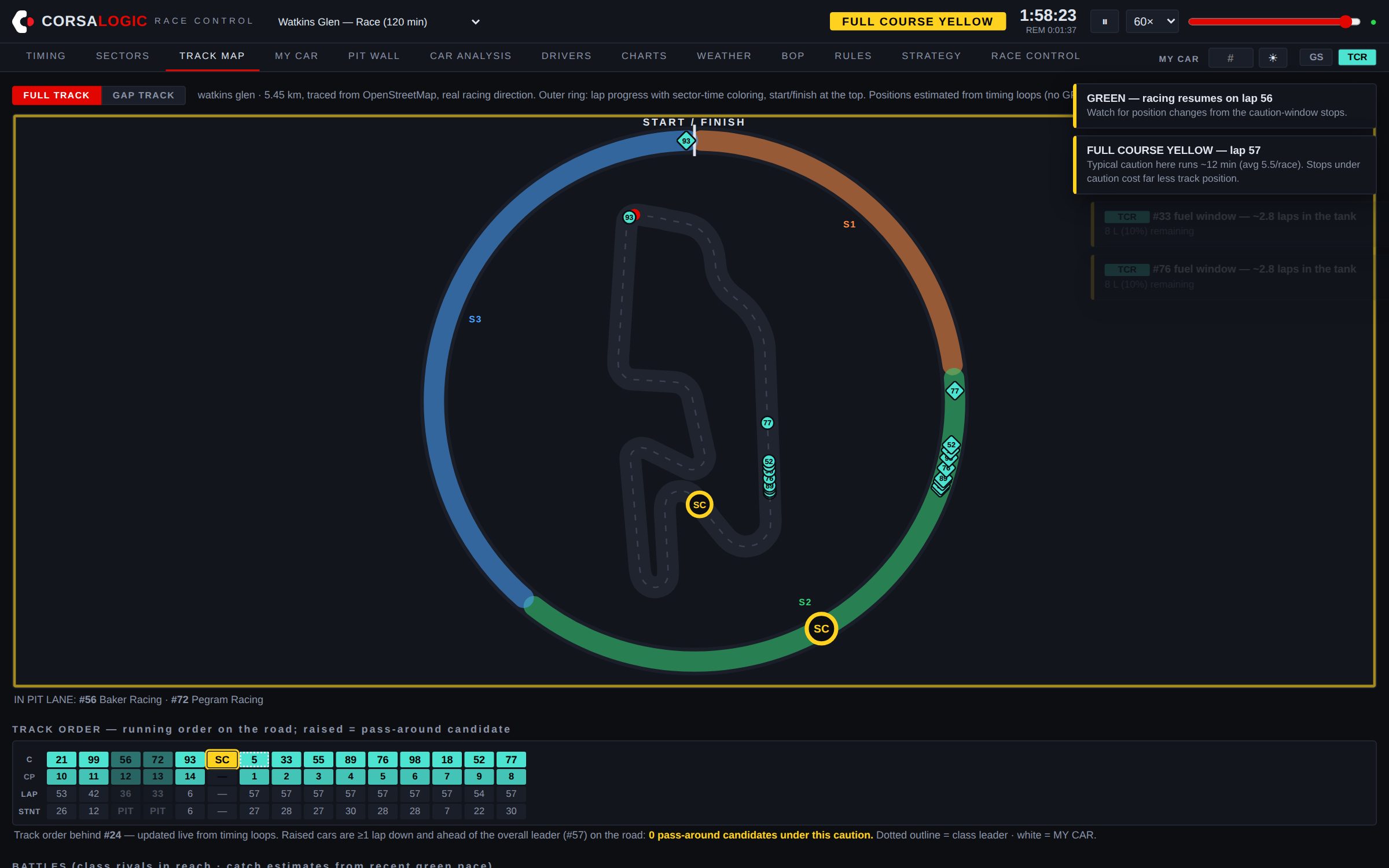Viewport: 1389px width, 868px height.
Task: Click the REM 0:01:37 remaining time
Action: click(1051, 30)
